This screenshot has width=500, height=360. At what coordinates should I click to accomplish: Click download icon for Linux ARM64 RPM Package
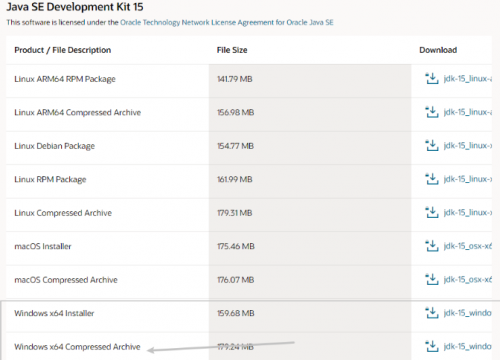tap(432, 79)
